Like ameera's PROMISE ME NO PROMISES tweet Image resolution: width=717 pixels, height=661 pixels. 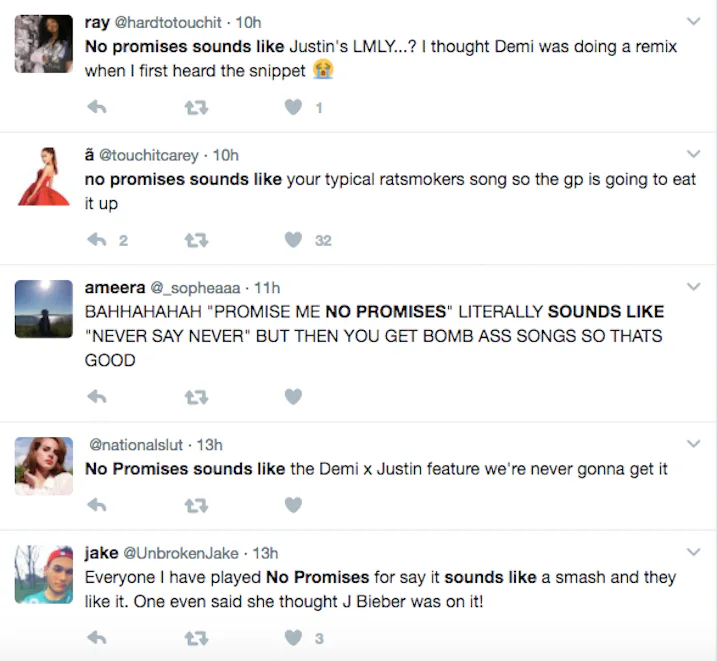click(293, 397)
